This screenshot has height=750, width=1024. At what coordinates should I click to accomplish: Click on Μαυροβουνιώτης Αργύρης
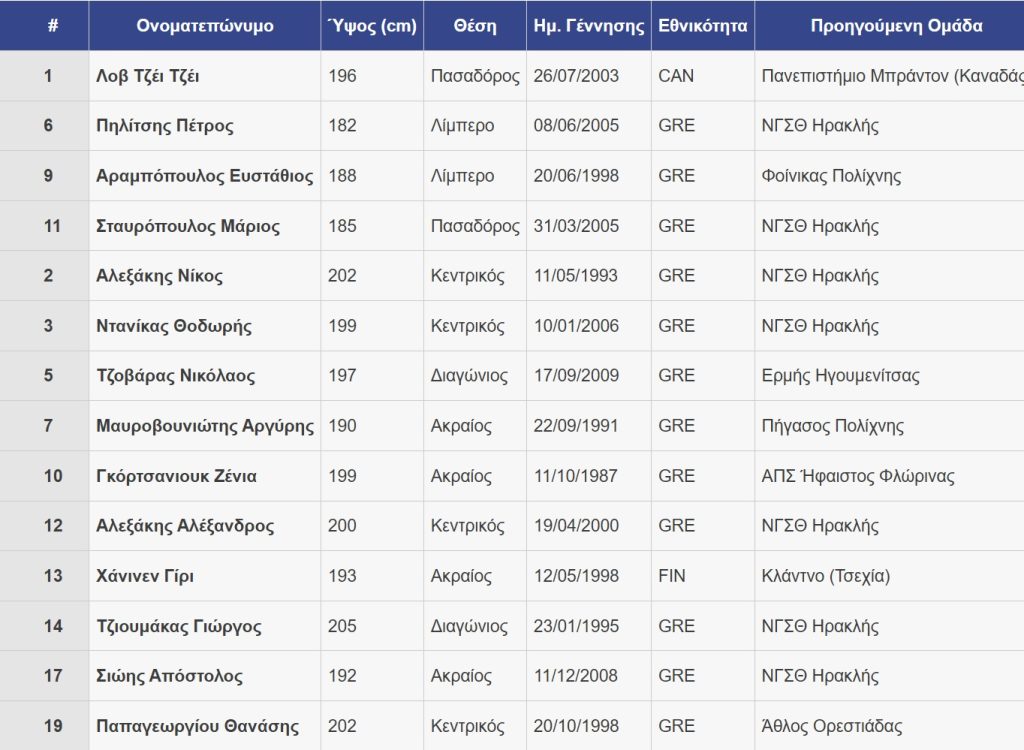click(x=204, y=426)
